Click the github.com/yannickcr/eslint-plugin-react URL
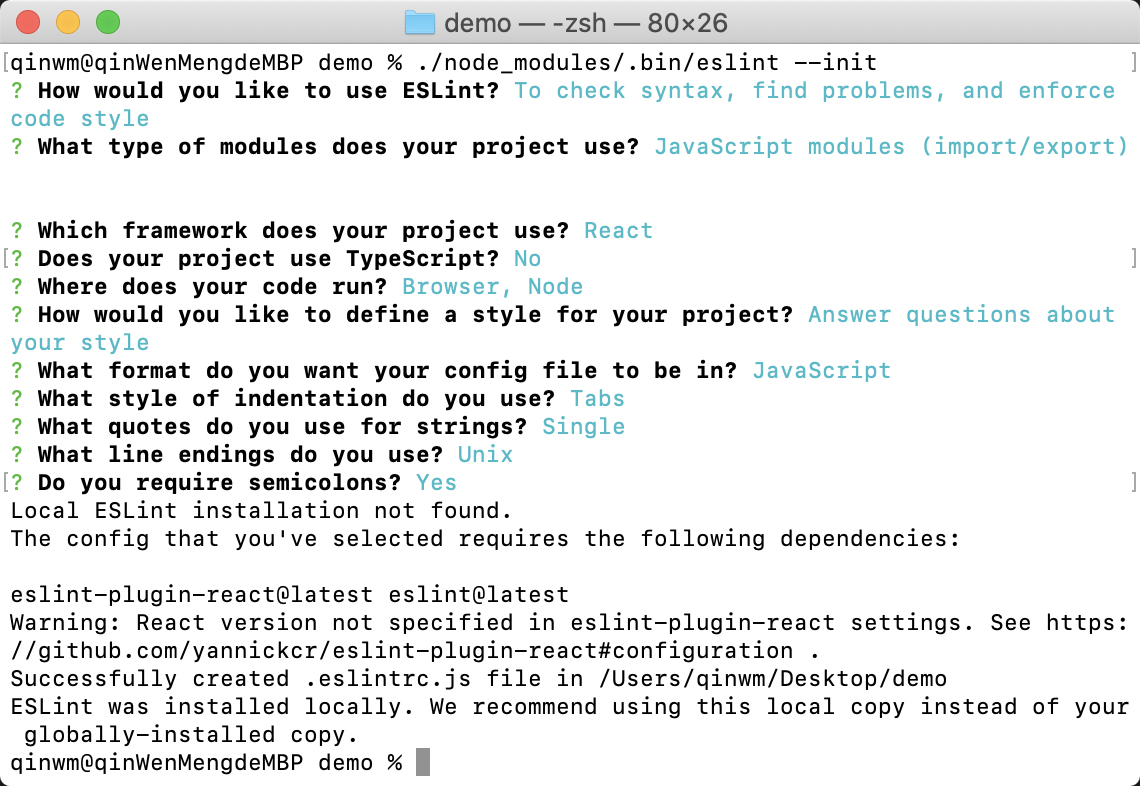The height and width of the screenshot is (786, 1140). pos(401,651)
